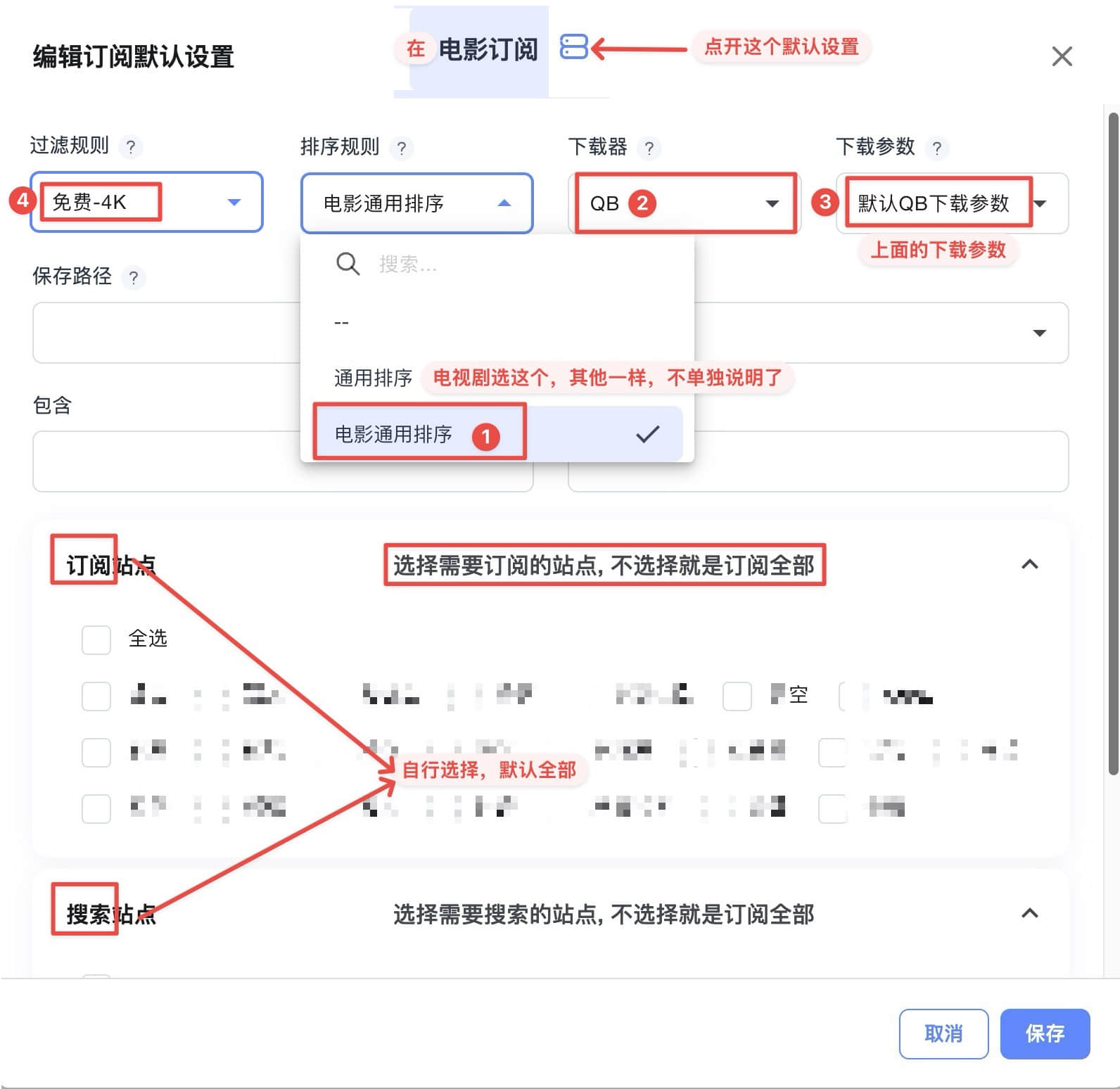Collapse the 订阅站点 section

[1029, 564]
